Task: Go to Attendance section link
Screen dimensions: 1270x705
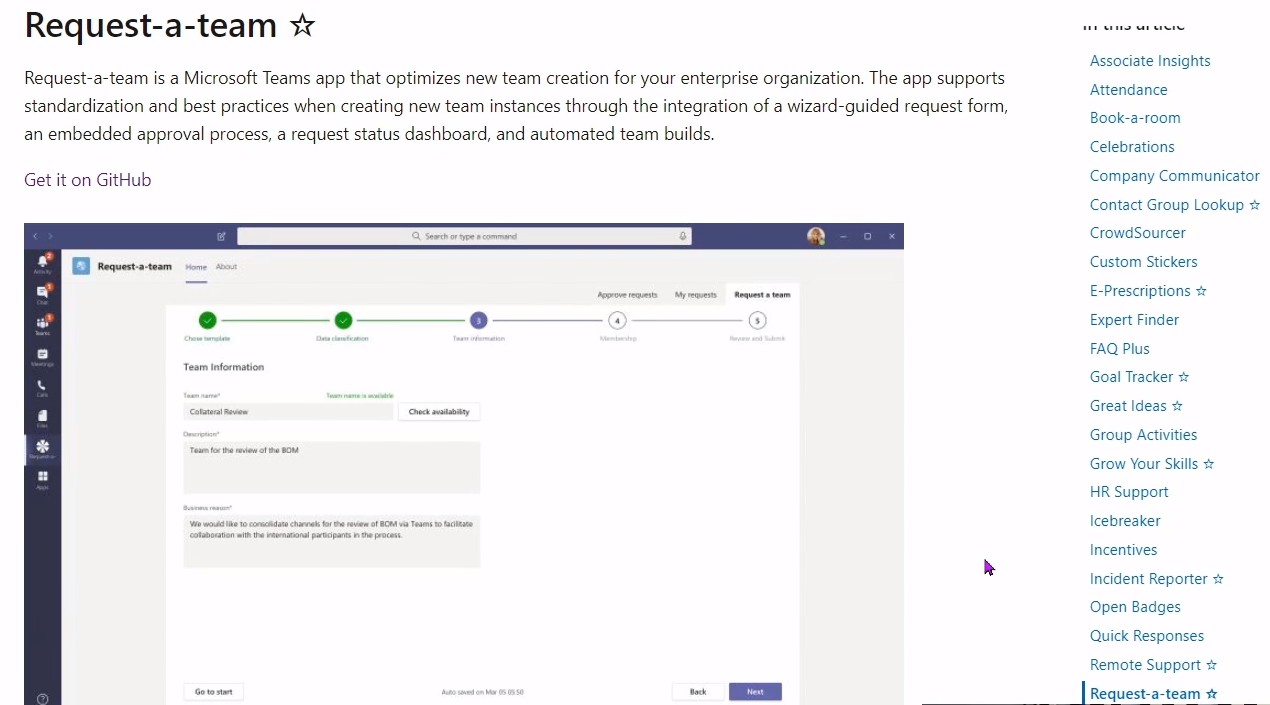Action: click(1128, 90)
